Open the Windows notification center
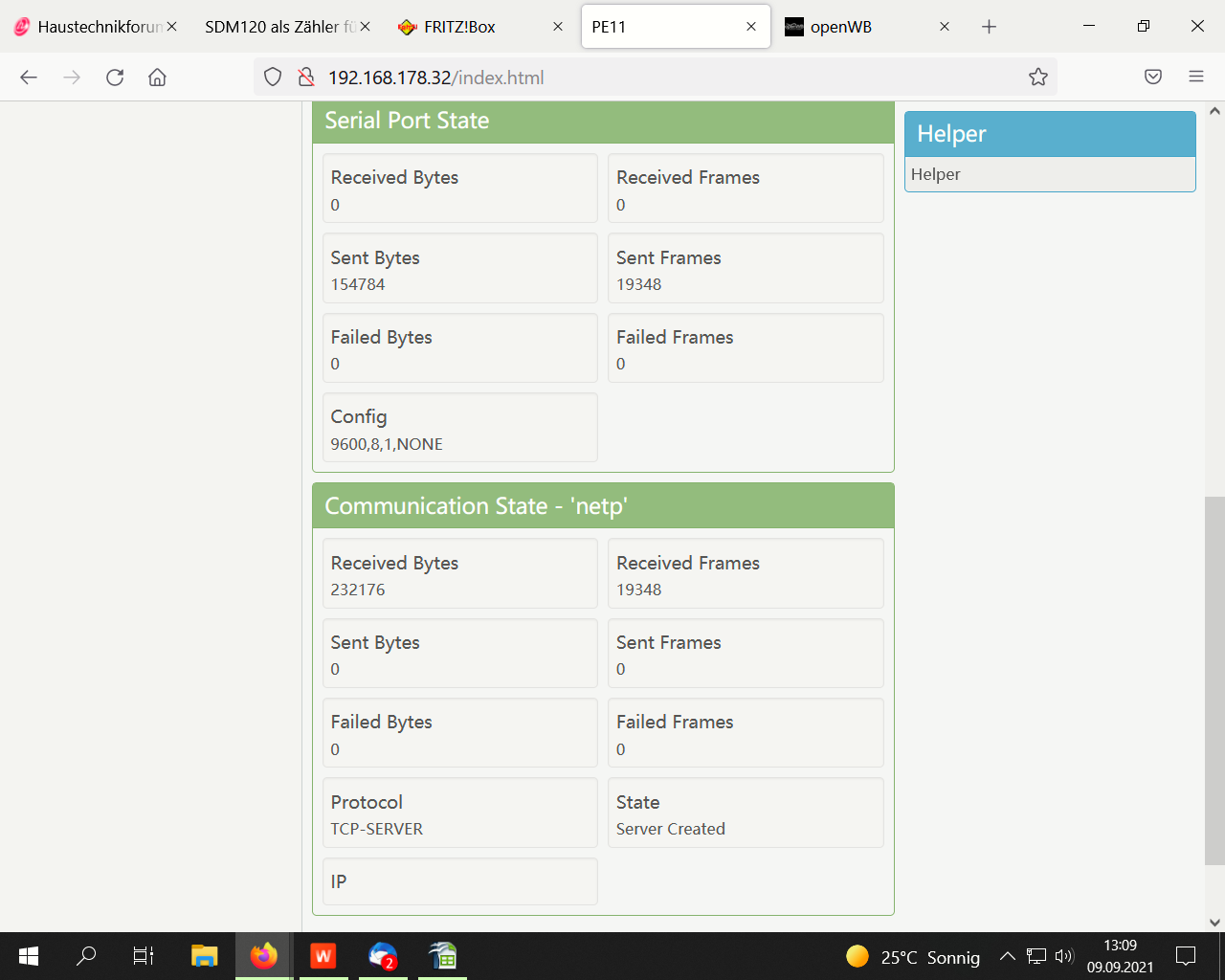 pos(1186,956)
